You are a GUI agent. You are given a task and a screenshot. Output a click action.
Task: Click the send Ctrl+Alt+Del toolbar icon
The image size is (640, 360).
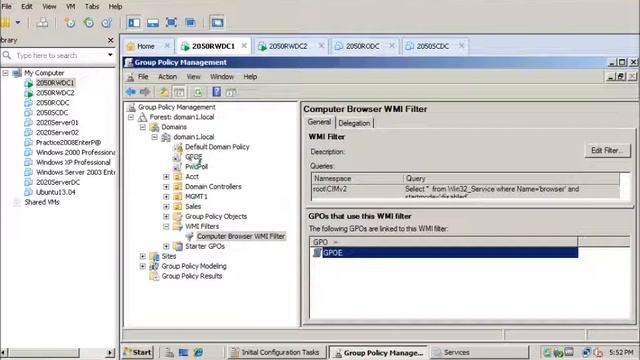point(42,22)
